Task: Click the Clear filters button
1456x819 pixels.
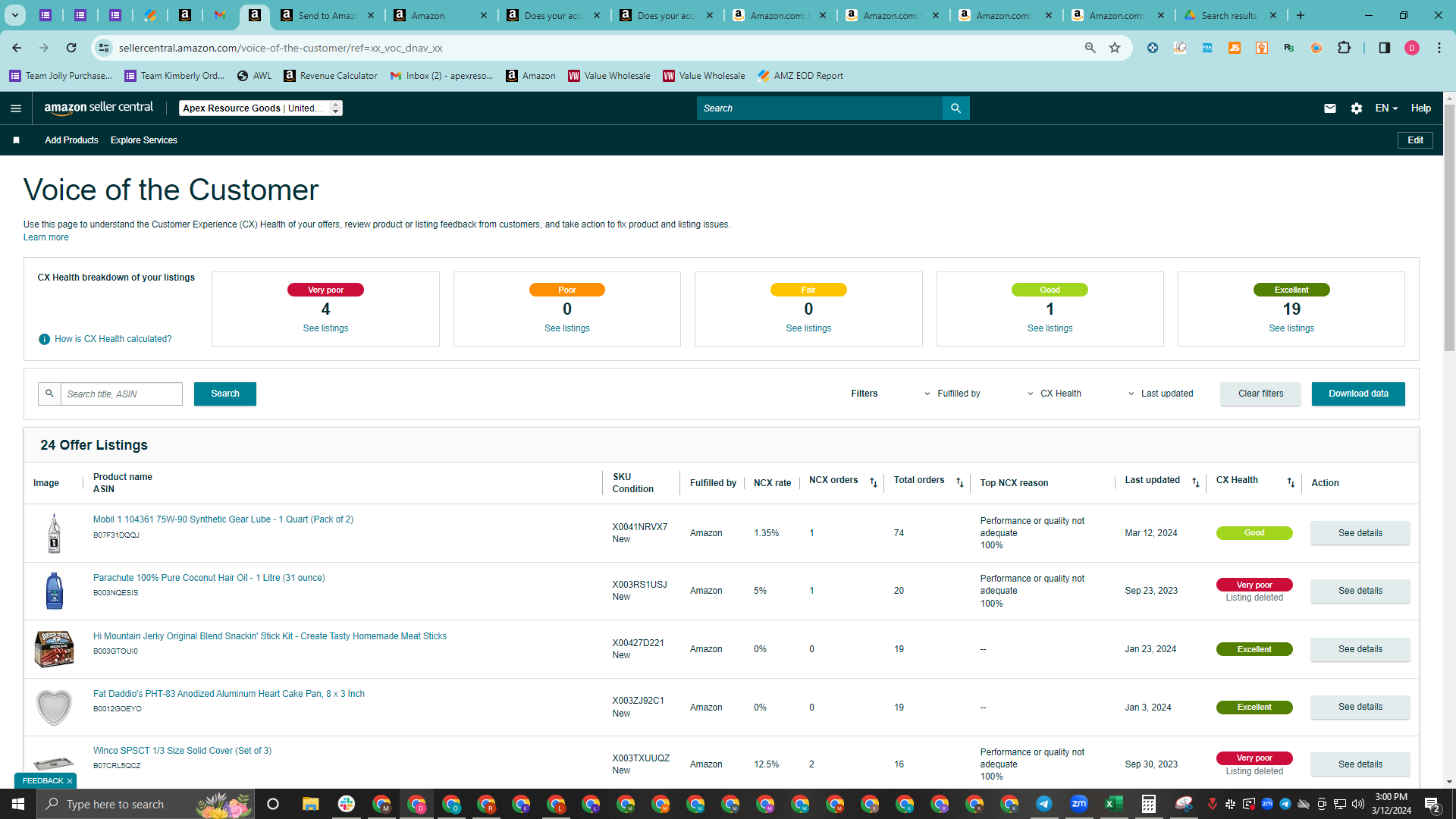Action: tap(1260, 394)
